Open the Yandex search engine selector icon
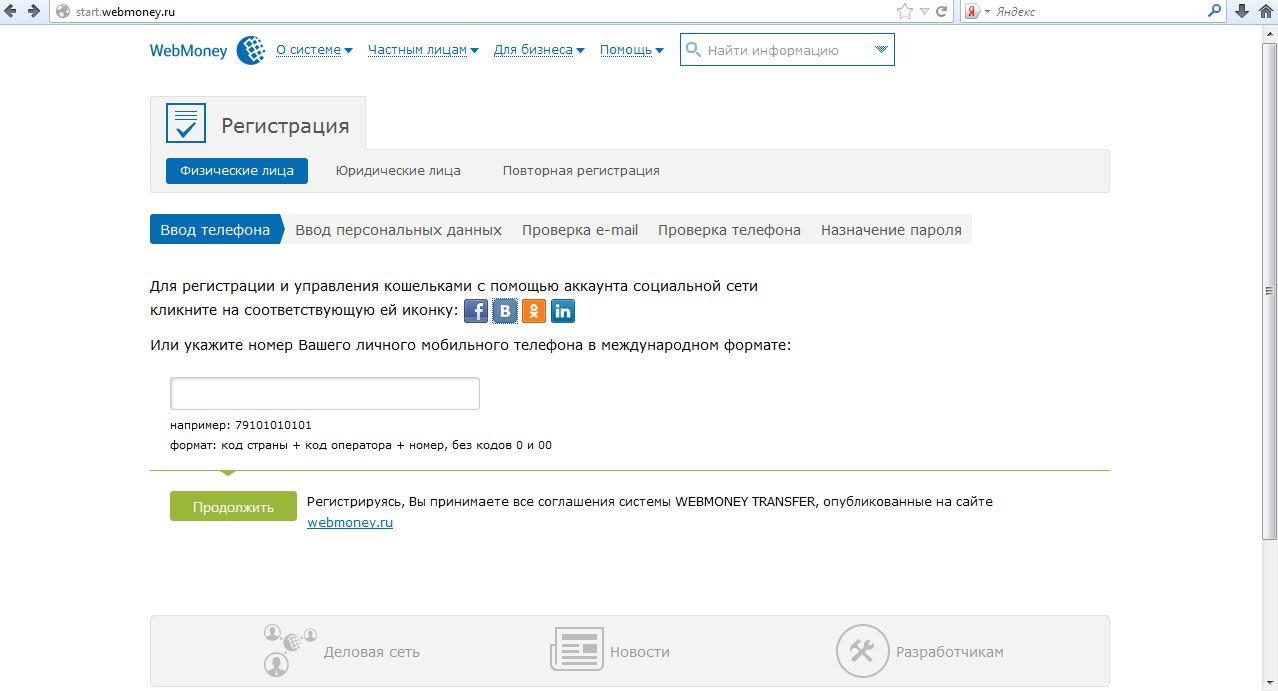Screen dimensions: 1278x691 (971, 12)
